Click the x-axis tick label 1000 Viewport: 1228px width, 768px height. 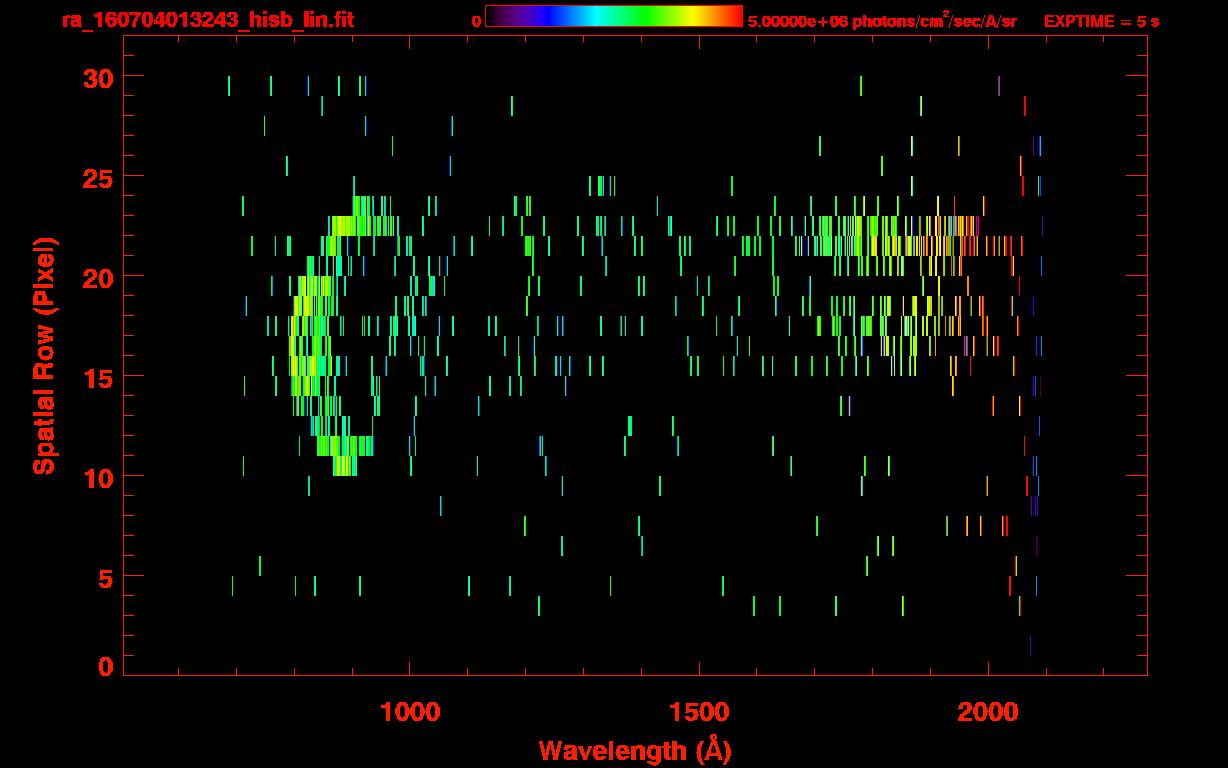409,712
